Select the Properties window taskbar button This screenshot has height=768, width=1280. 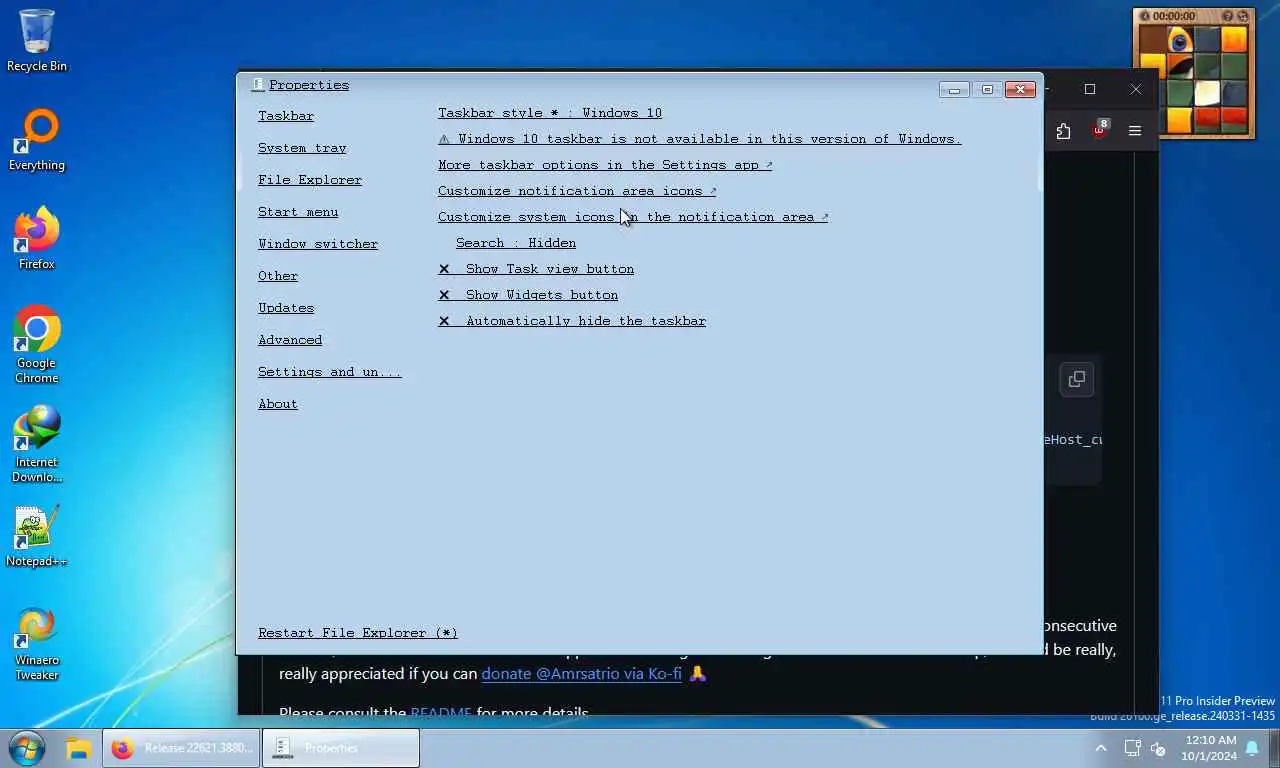point(341,748)
